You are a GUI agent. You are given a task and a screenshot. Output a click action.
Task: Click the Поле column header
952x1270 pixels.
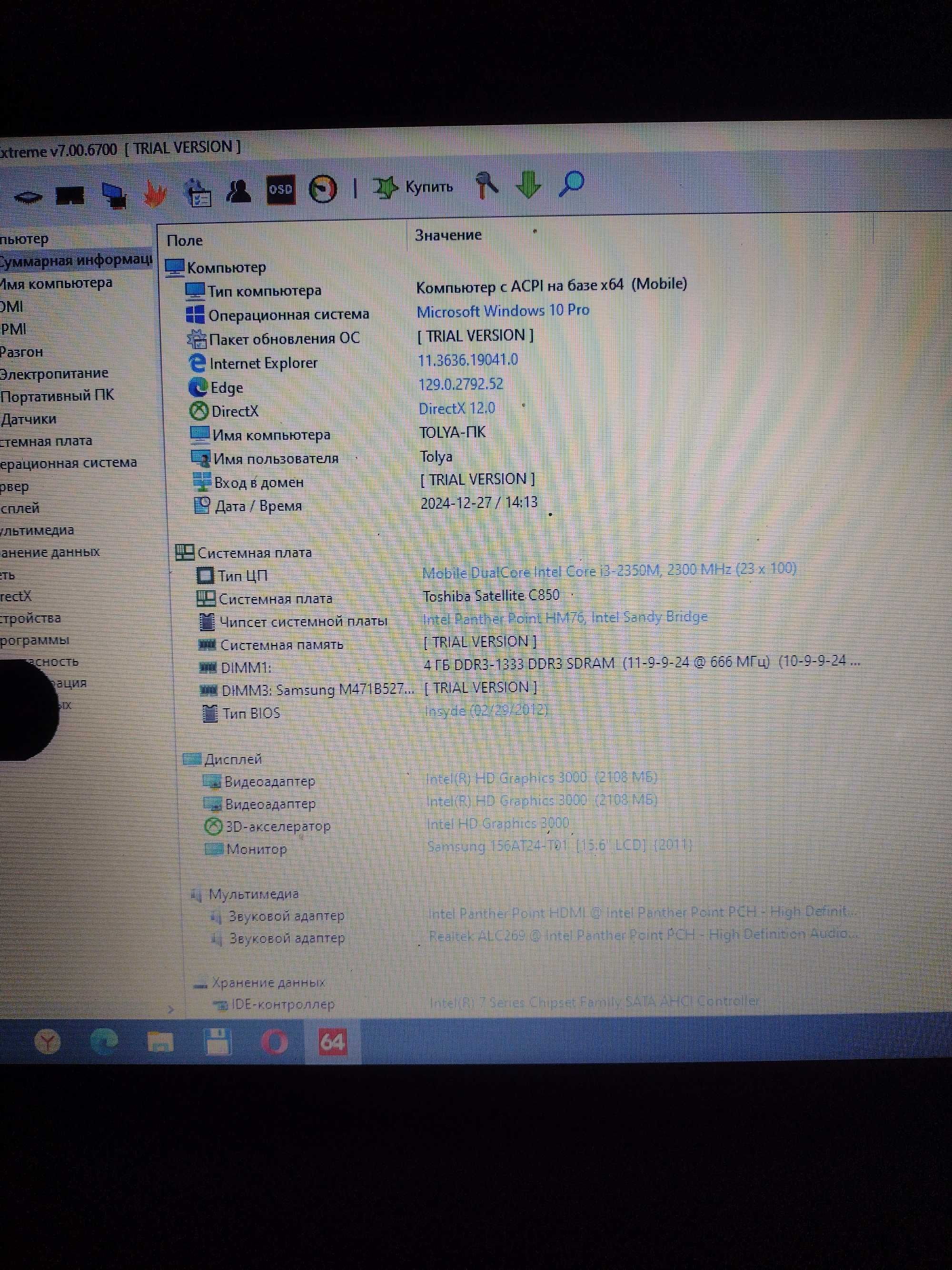pos(185,240)
